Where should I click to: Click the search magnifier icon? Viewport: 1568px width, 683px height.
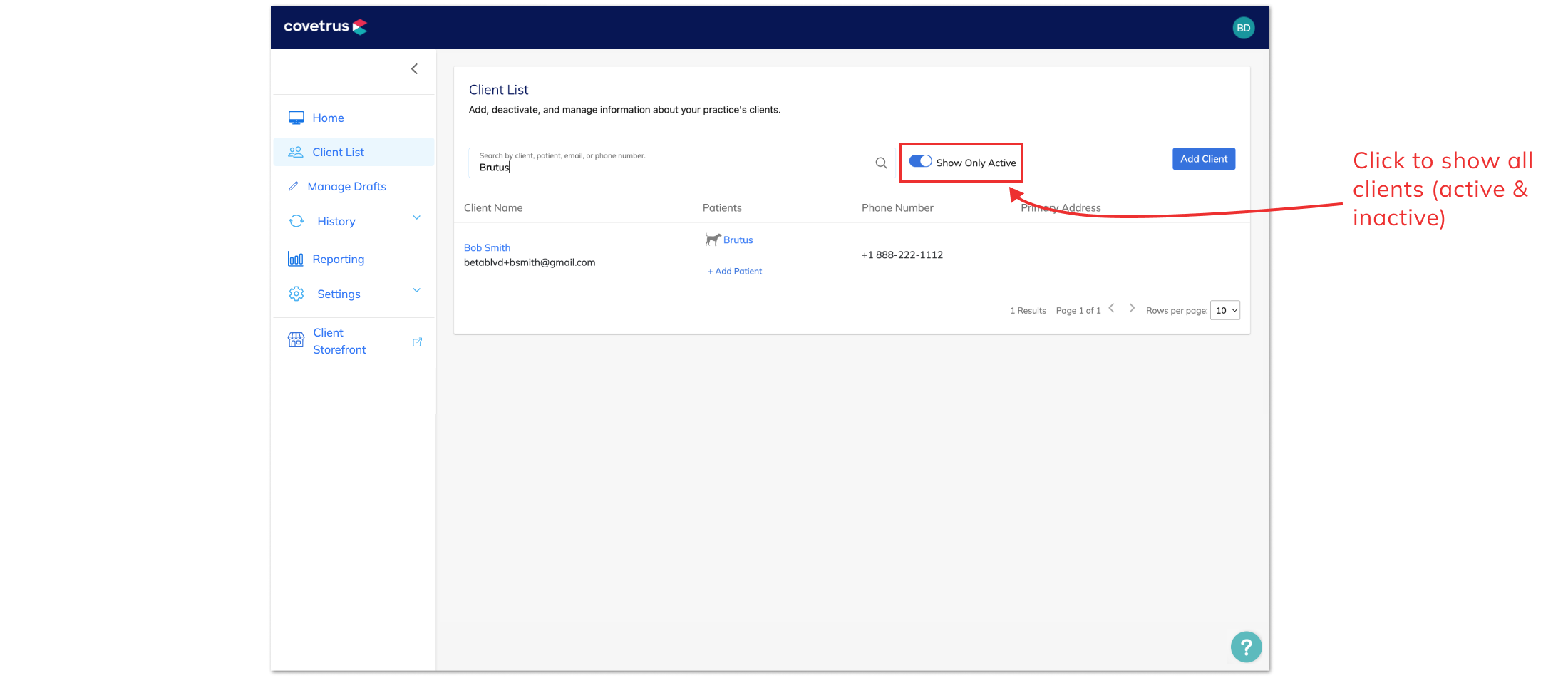tap(881, 163)
